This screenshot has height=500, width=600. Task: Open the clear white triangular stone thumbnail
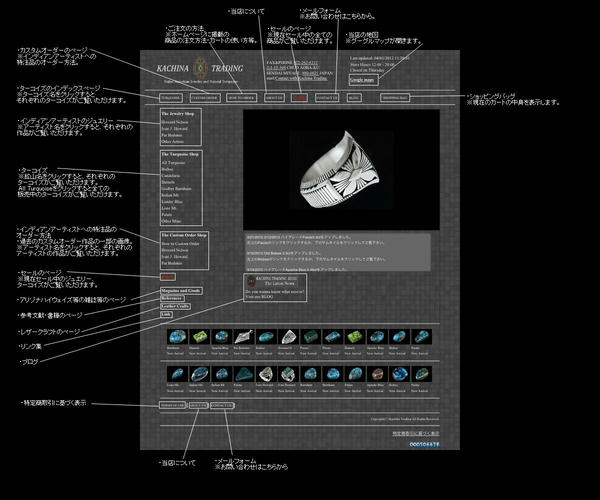click(288, 337)
